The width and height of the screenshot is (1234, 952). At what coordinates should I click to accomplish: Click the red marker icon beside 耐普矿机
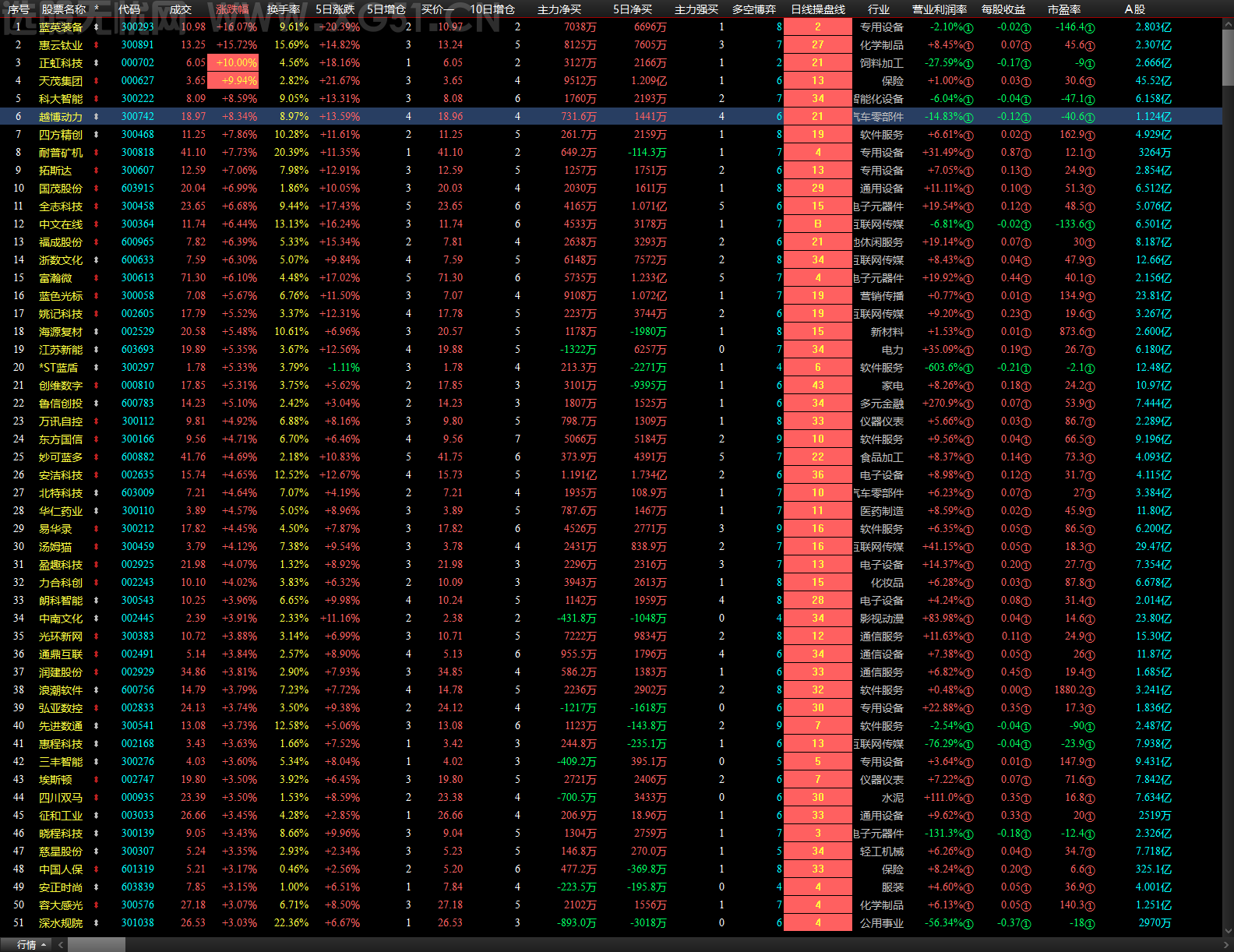(x=97, y=153)
